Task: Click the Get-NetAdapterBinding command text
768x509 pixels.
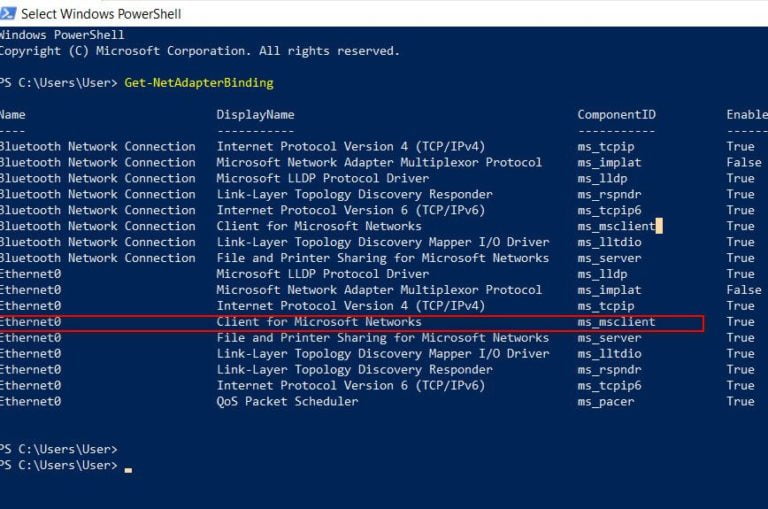Action: coord(199,82)
